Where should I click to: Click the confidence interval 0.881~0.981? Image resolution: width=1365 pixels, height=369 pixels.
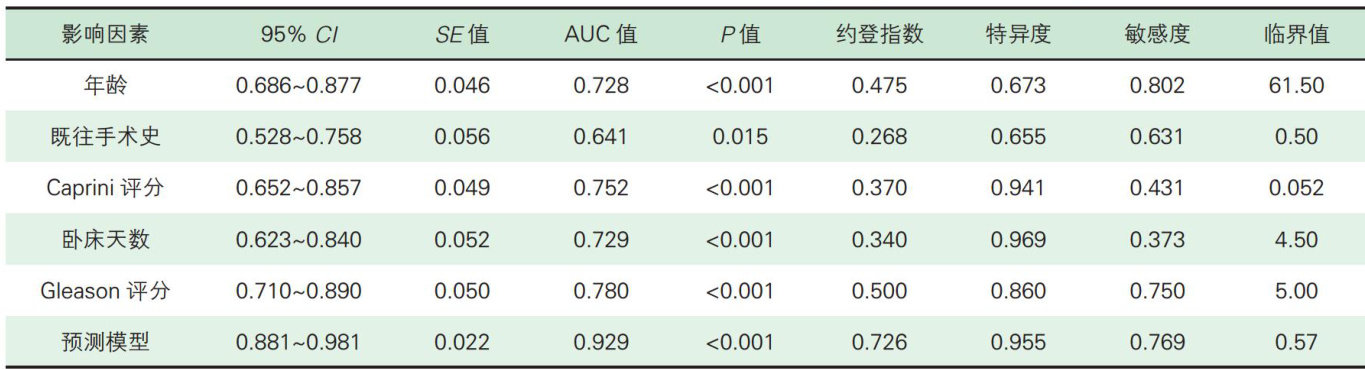tap(299, 343)
